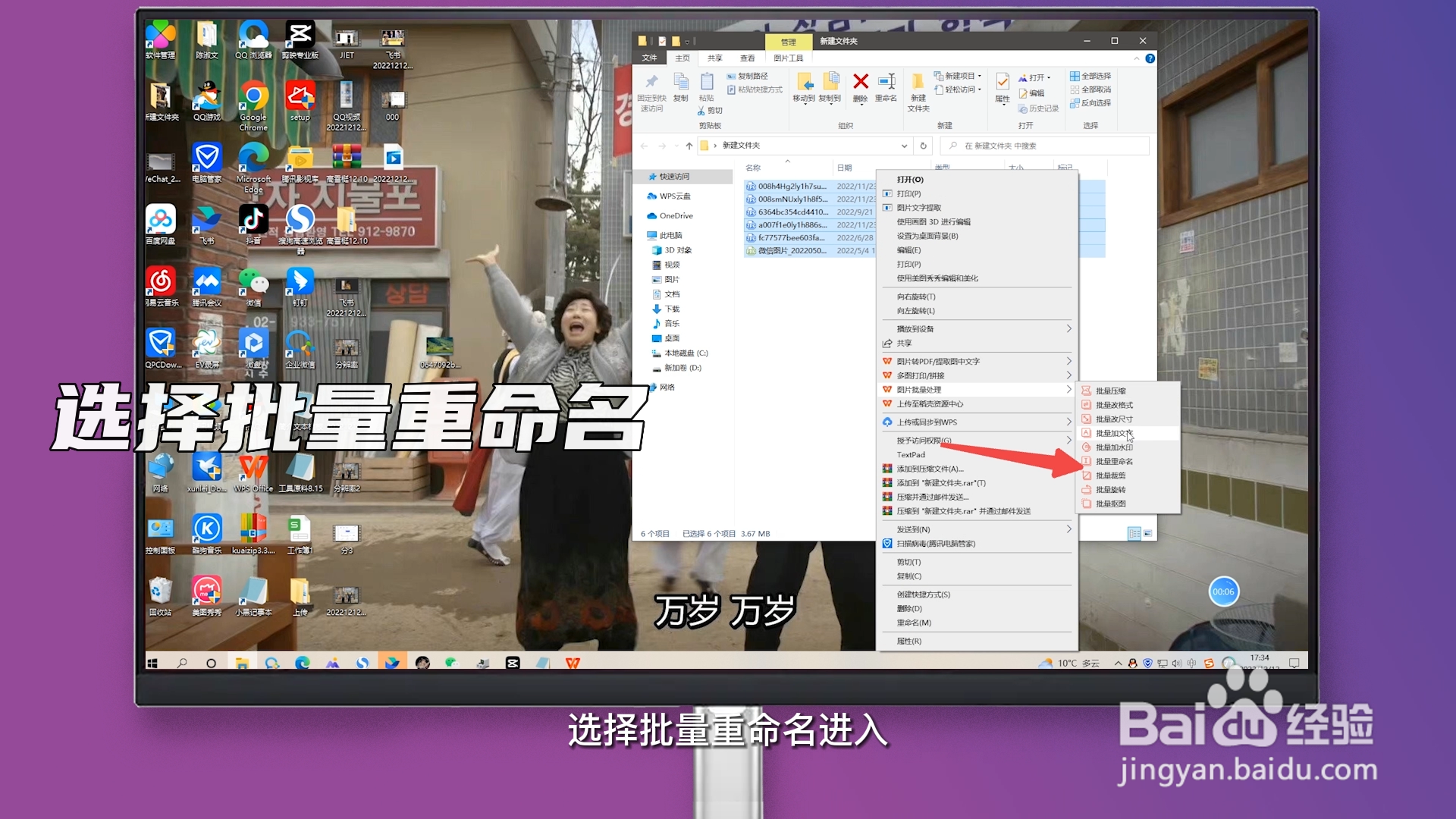Switch explorer to large icons view toggle

[1147, 534]
